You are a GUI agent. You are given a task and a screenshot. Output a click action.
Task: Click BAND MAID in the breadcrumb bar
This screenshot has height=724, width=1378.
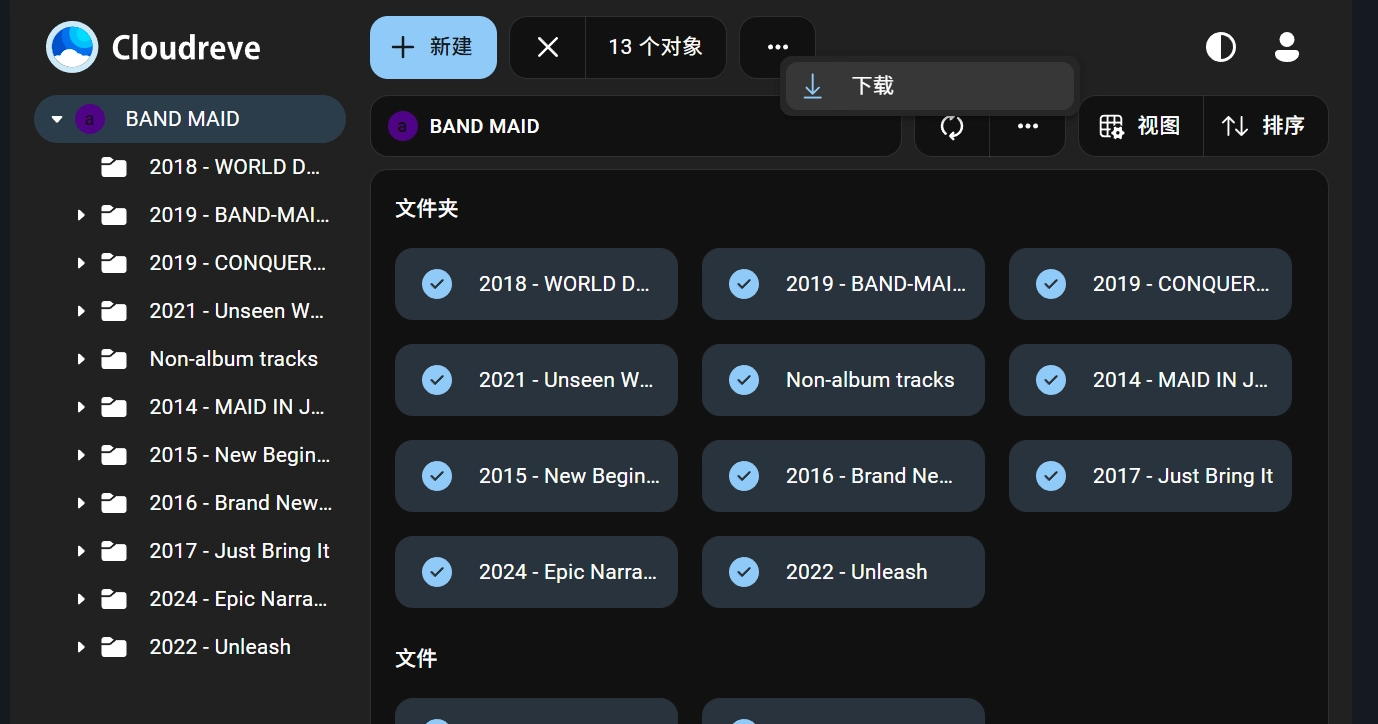485,126
